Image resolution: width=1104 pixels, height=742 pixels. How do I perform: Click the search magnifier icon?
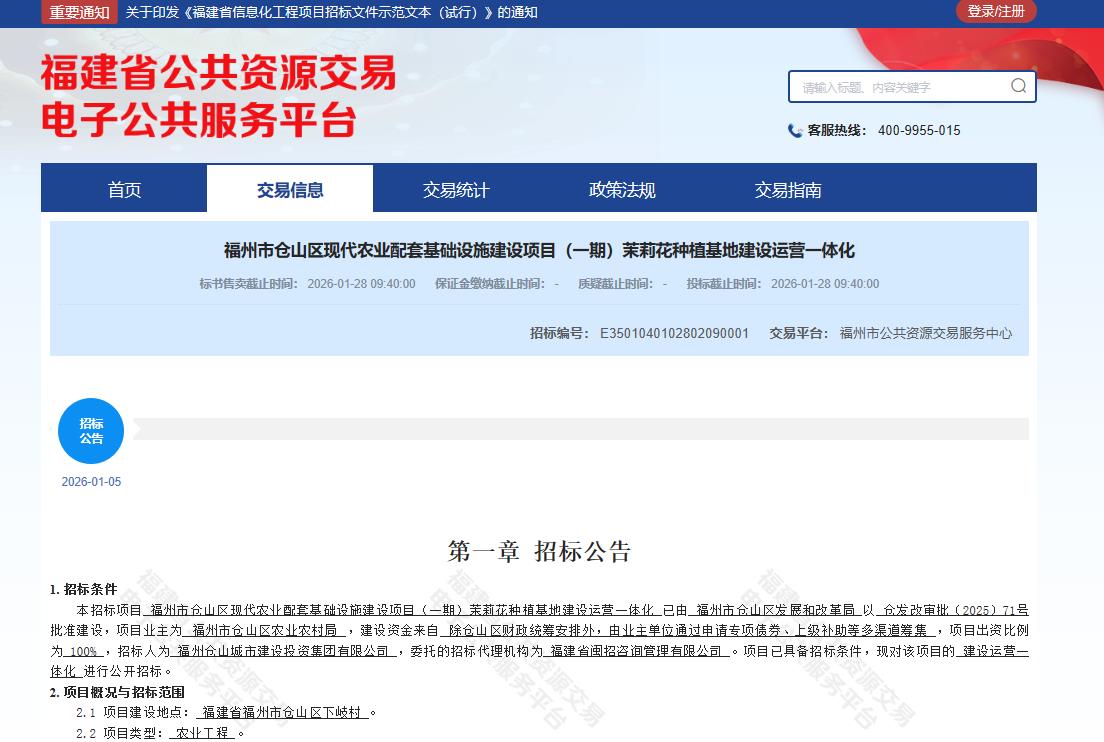click(1018, 86)
